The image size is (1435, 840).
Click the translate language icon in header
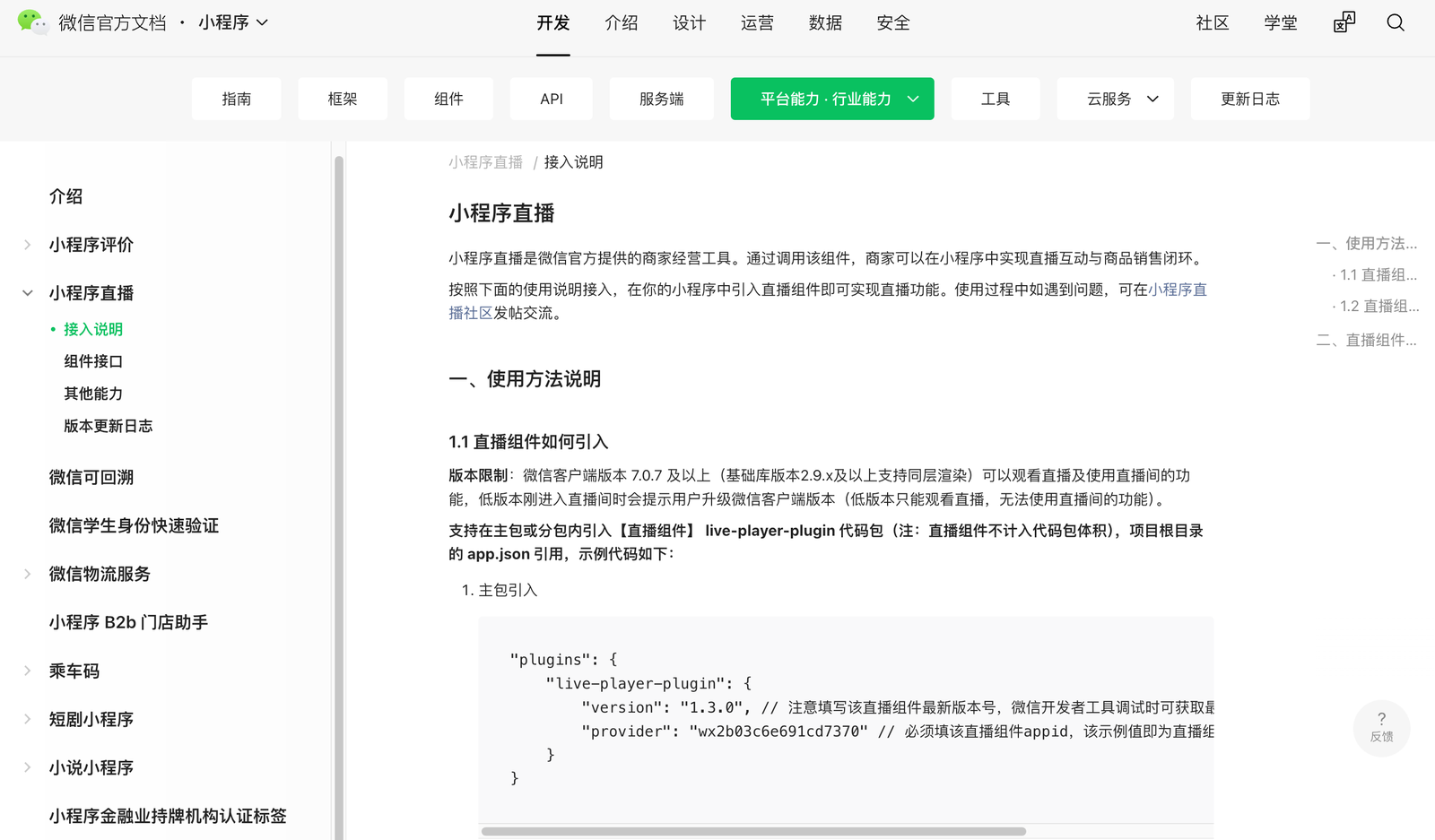(x=1344, y=23)
